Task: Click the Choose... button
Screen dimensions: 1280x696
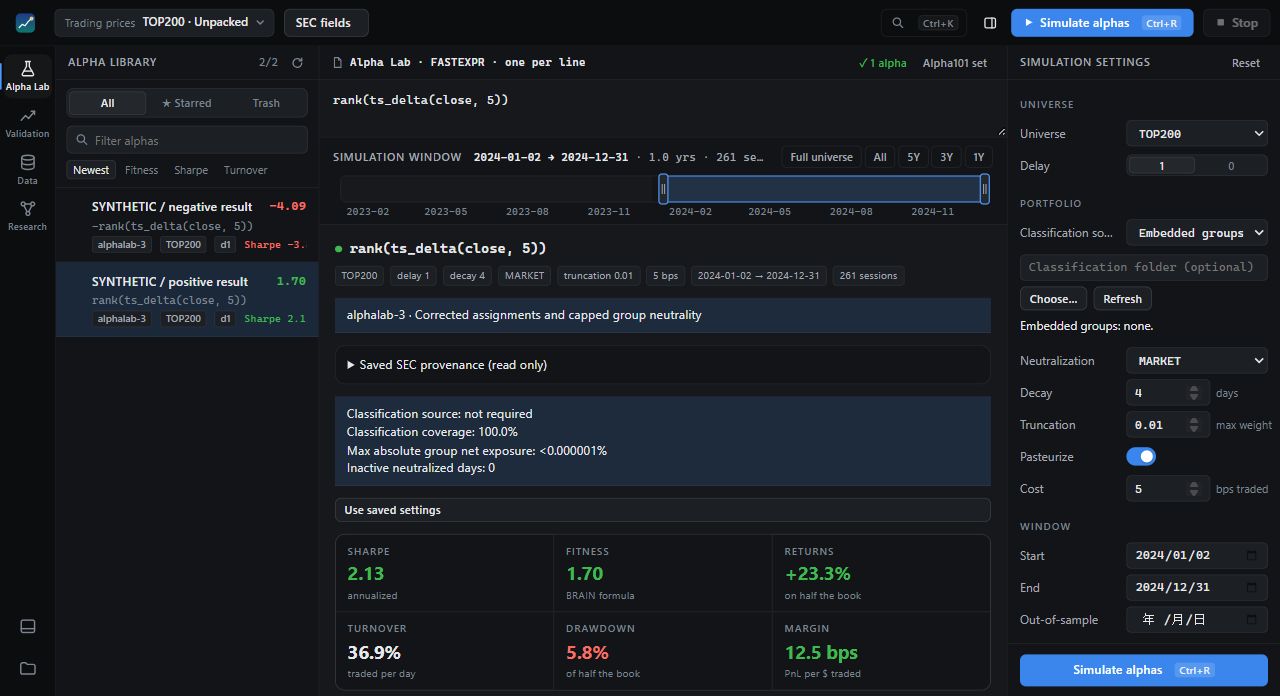Action: pyautogui.click(x=1053, y=299)
